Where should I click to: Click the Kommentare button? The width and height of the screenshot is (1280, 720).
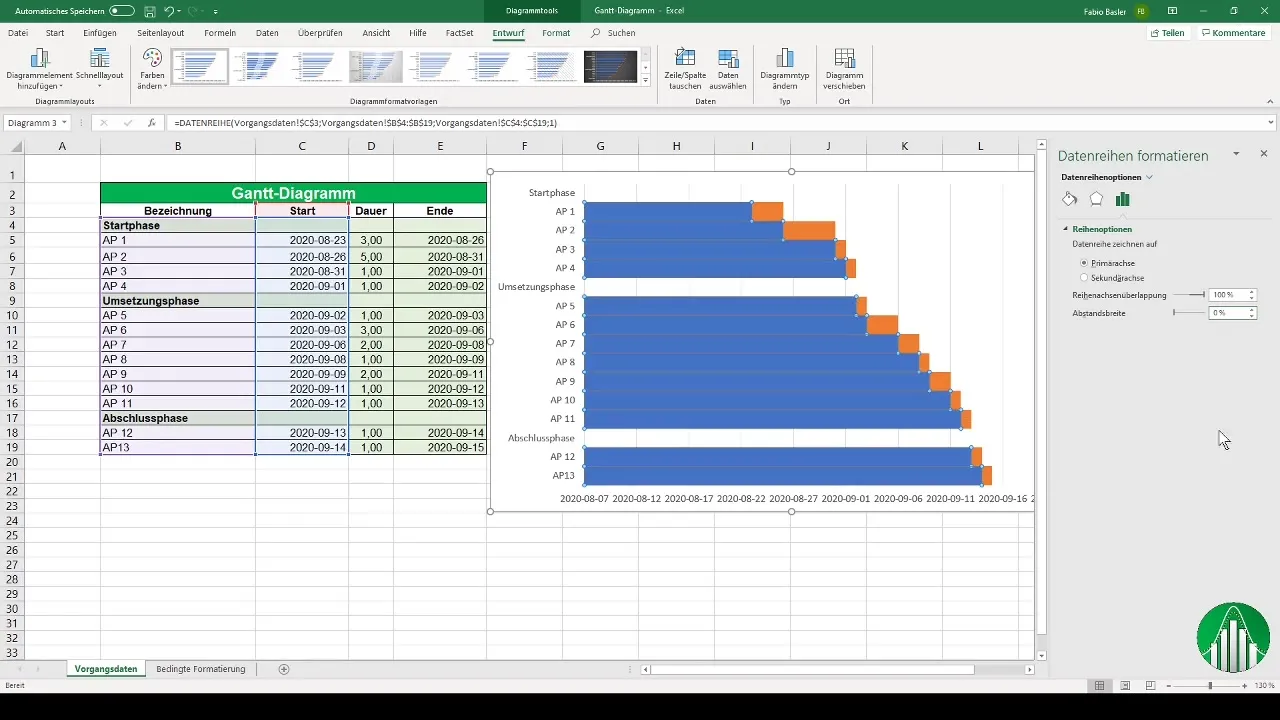[x=1233, y=33]
